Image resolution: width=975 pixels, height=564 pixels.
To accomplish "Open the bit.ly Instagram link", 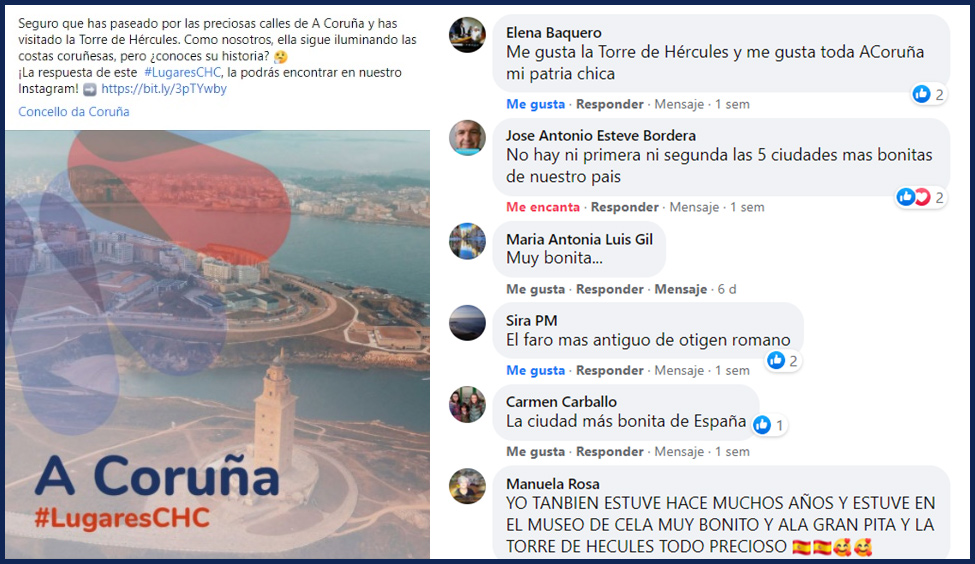I will point(164,89).
